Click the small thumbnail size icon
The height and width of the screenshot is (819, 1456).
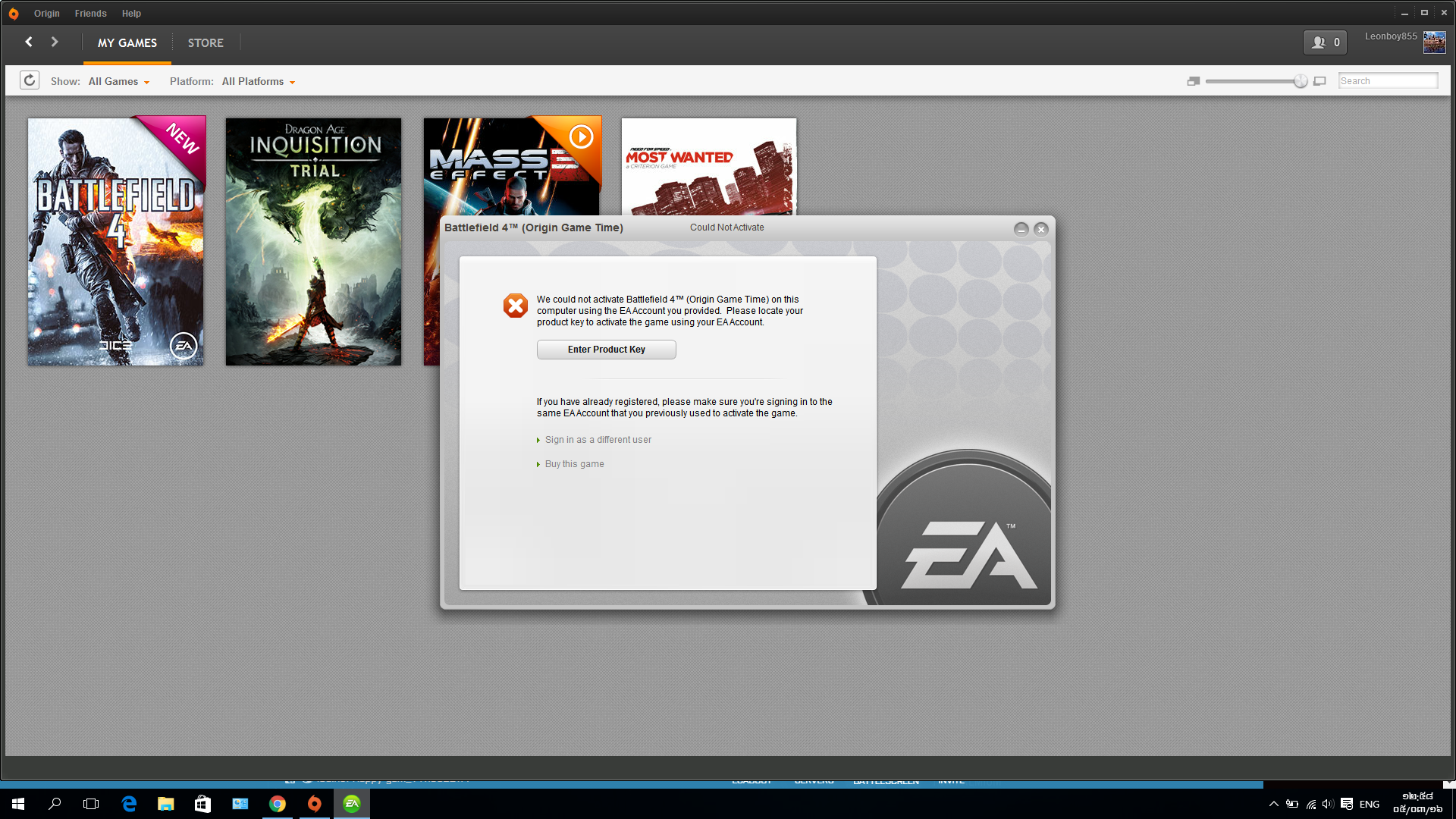[1193, 81]
